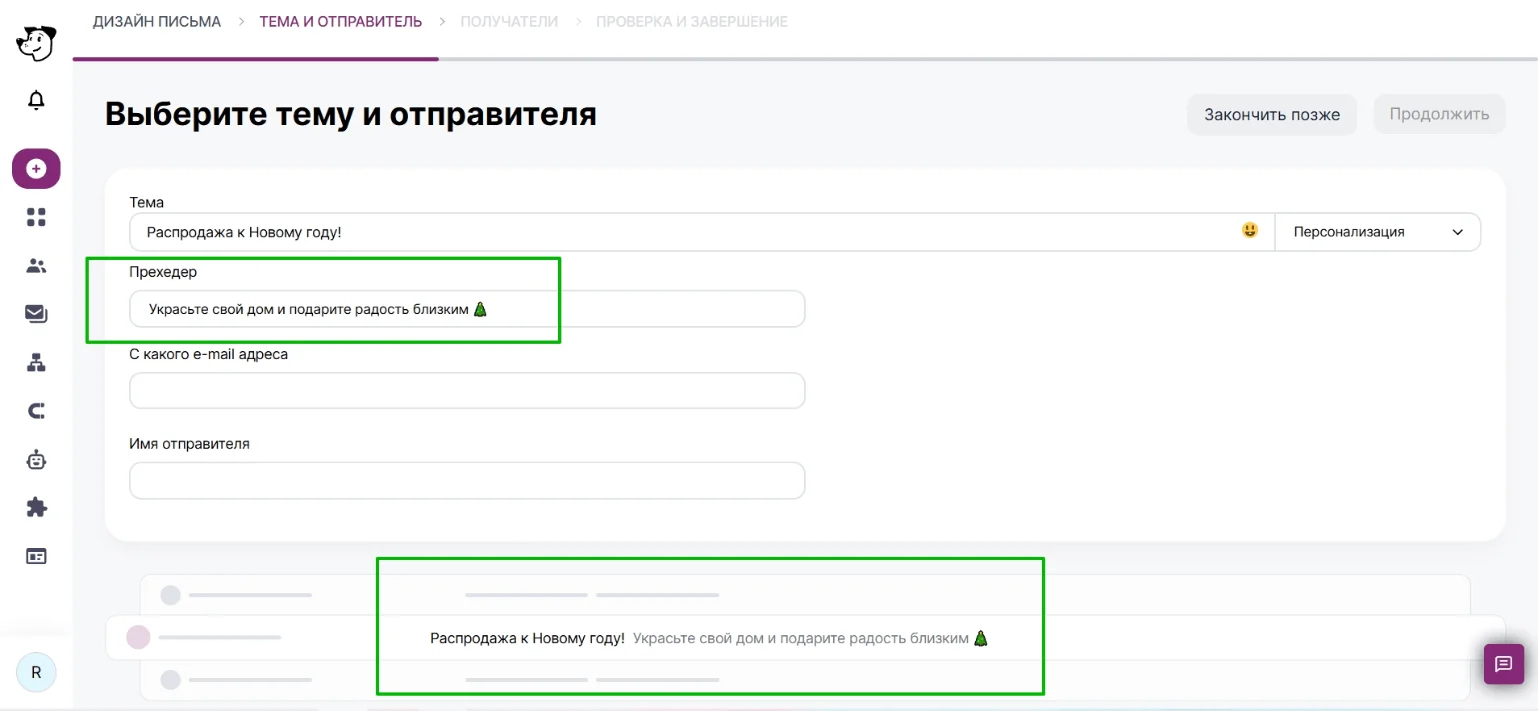The image size is (1538, 711).
Task: Click the notification bell icon
Action: pos(36,100)
